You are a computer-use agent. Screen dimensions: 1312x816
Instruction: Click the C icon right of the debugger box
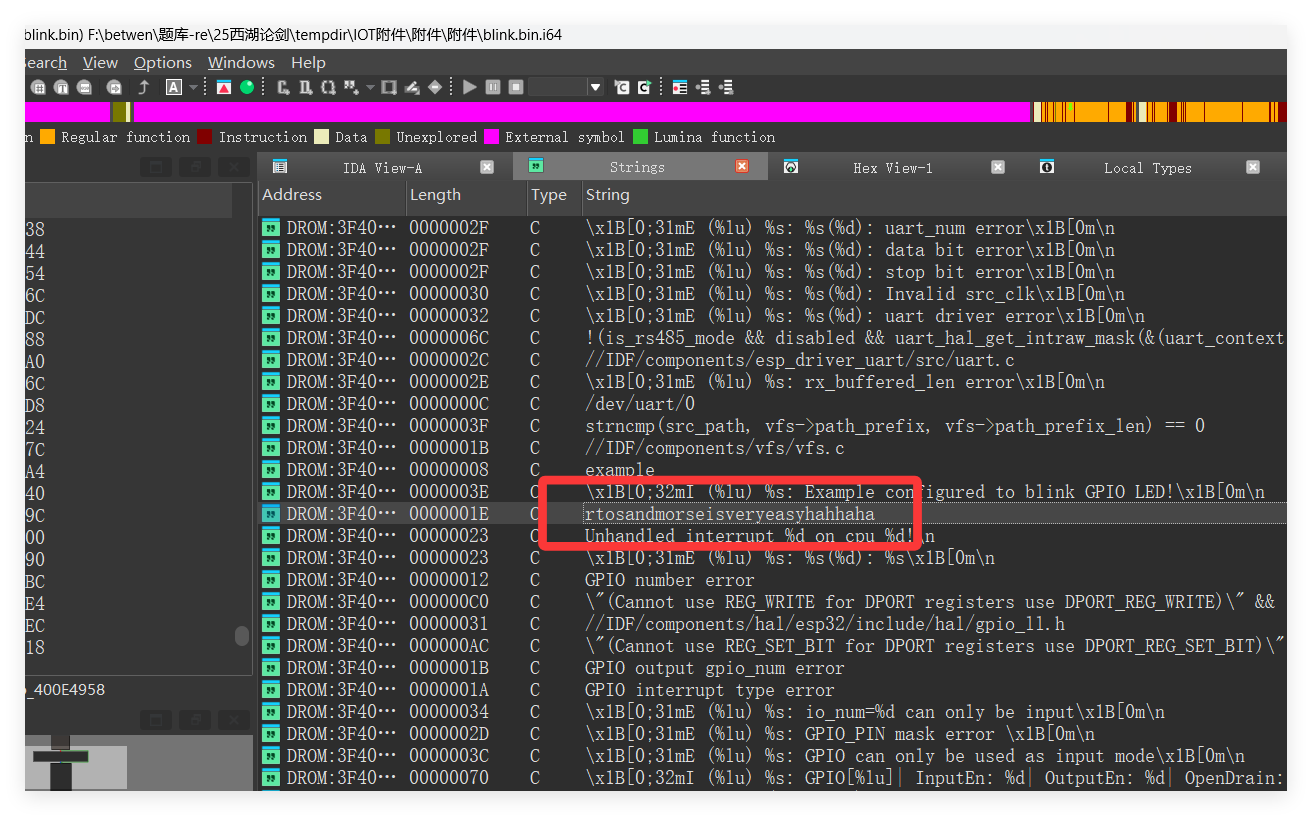coord(622,87)
